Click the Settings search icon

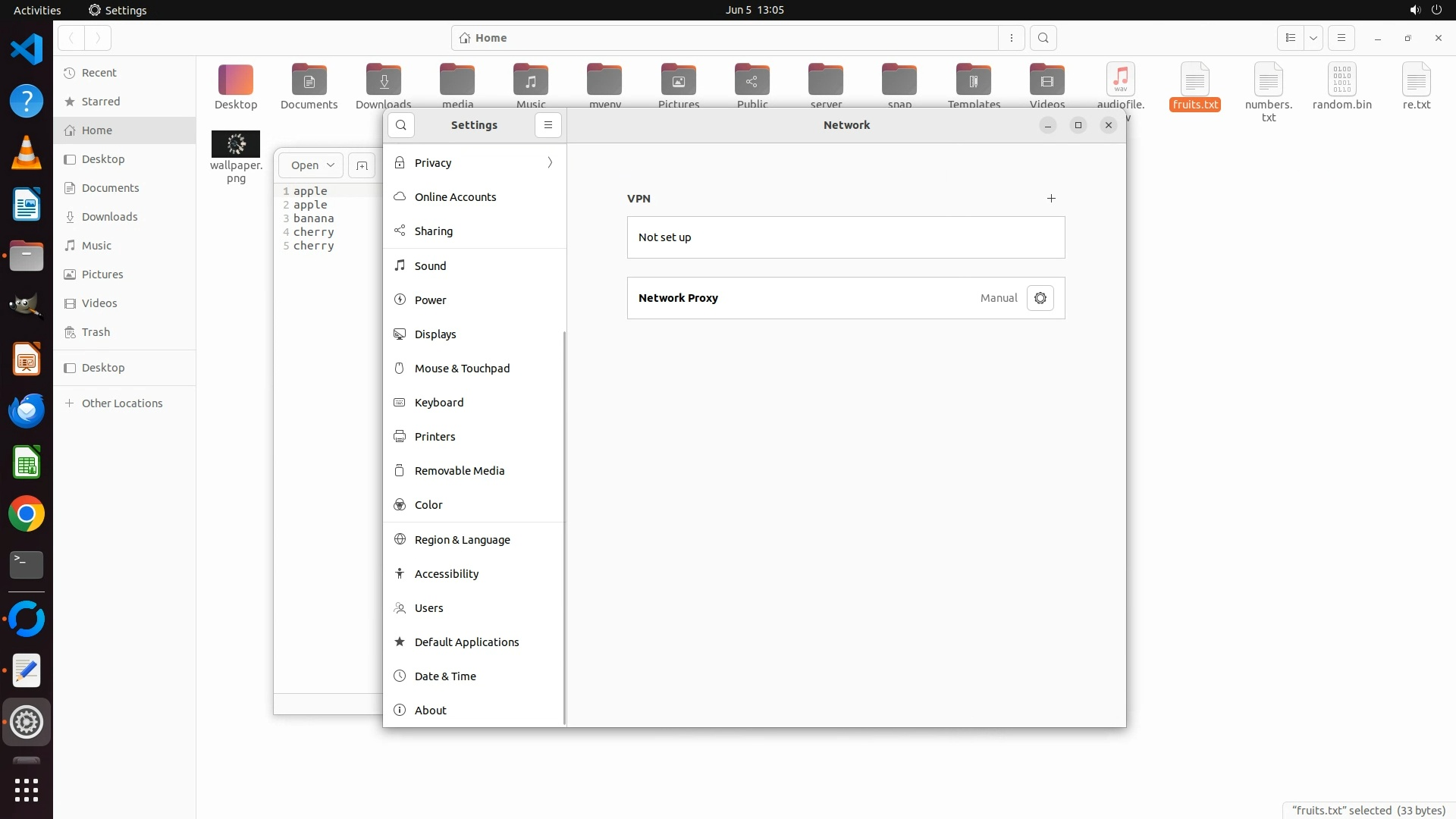(401, 125)
